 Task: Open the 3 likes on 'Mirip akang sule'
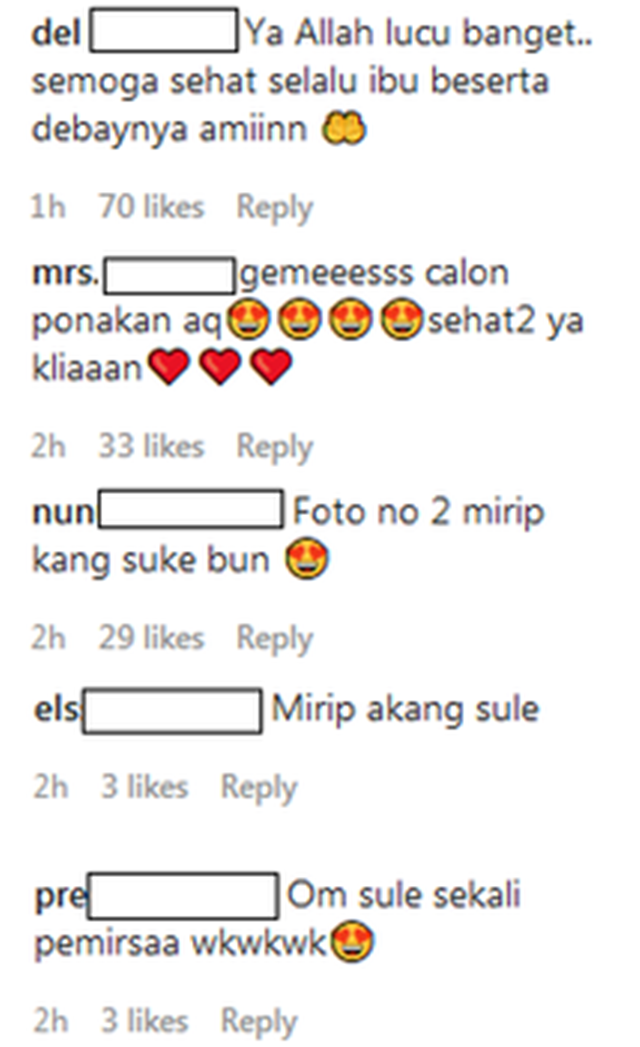point(144,787)
